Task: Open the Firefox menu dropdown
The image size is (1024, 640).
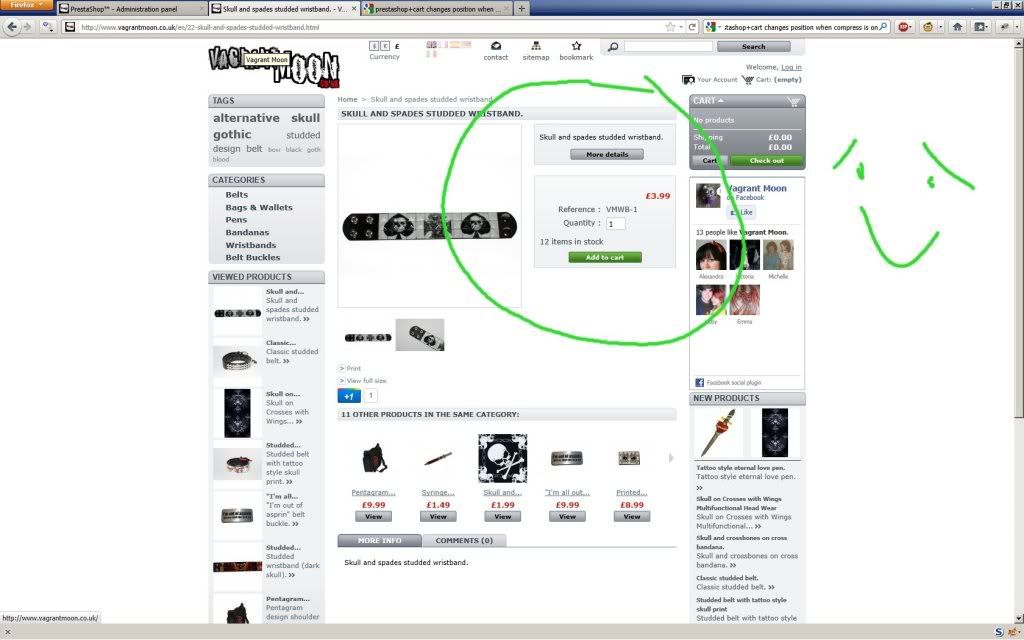Action: (26, 7)
